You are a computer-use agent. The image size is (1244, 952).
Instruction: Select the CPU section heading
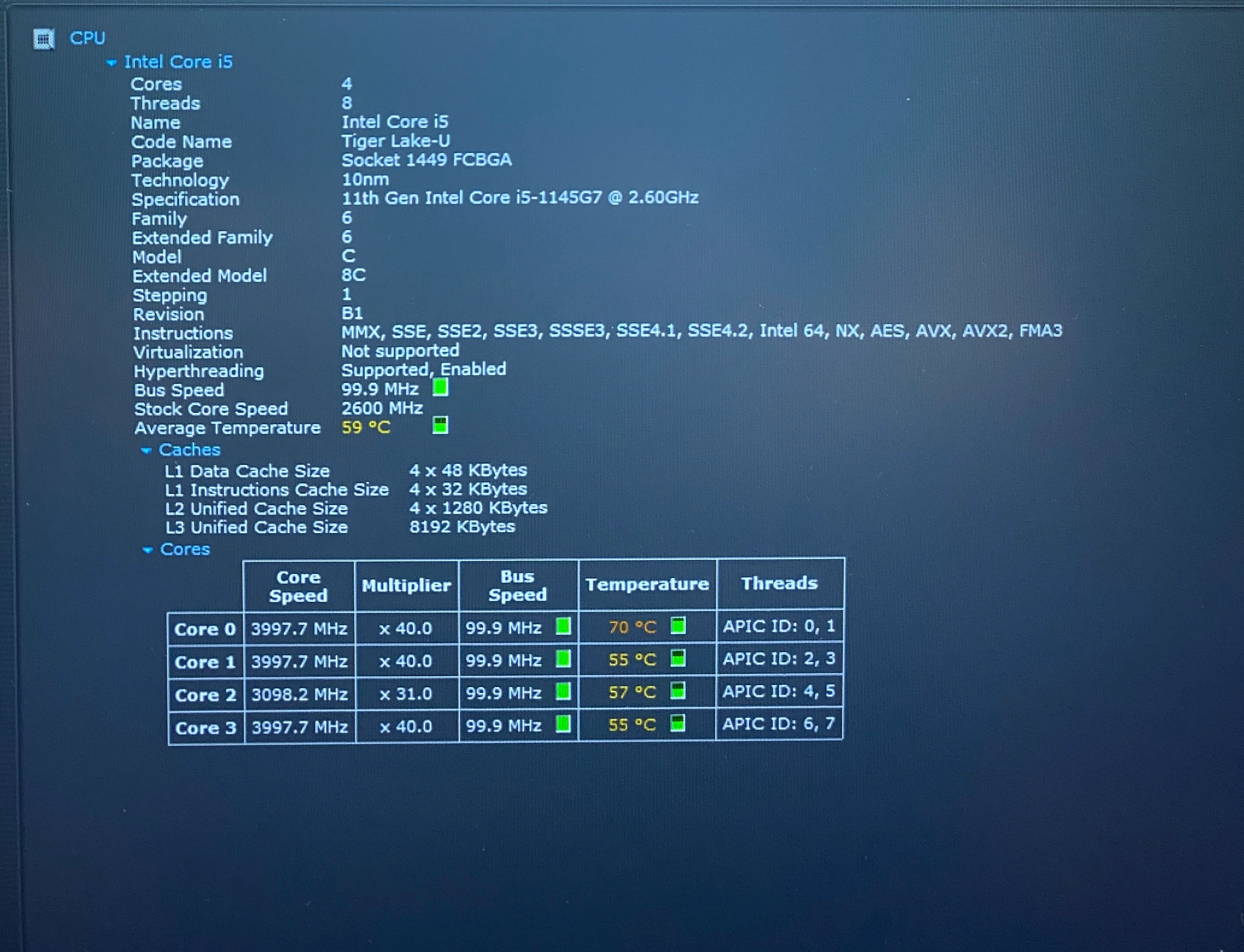coord(87,38)
